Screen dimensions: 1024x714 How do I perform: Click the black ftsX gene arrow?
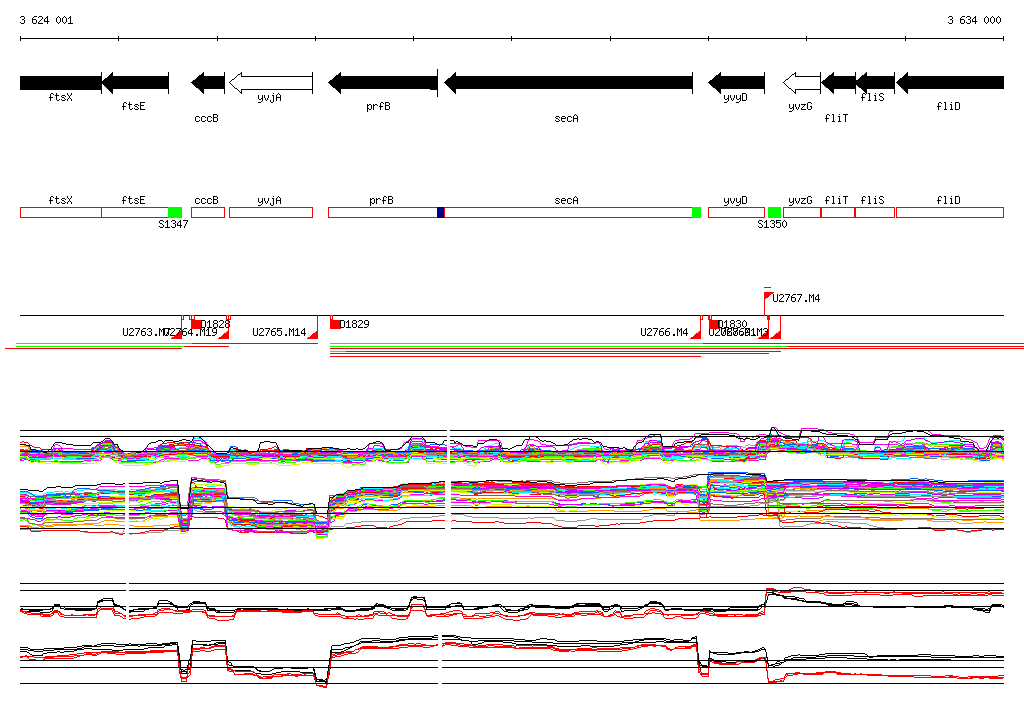(60, 82)
